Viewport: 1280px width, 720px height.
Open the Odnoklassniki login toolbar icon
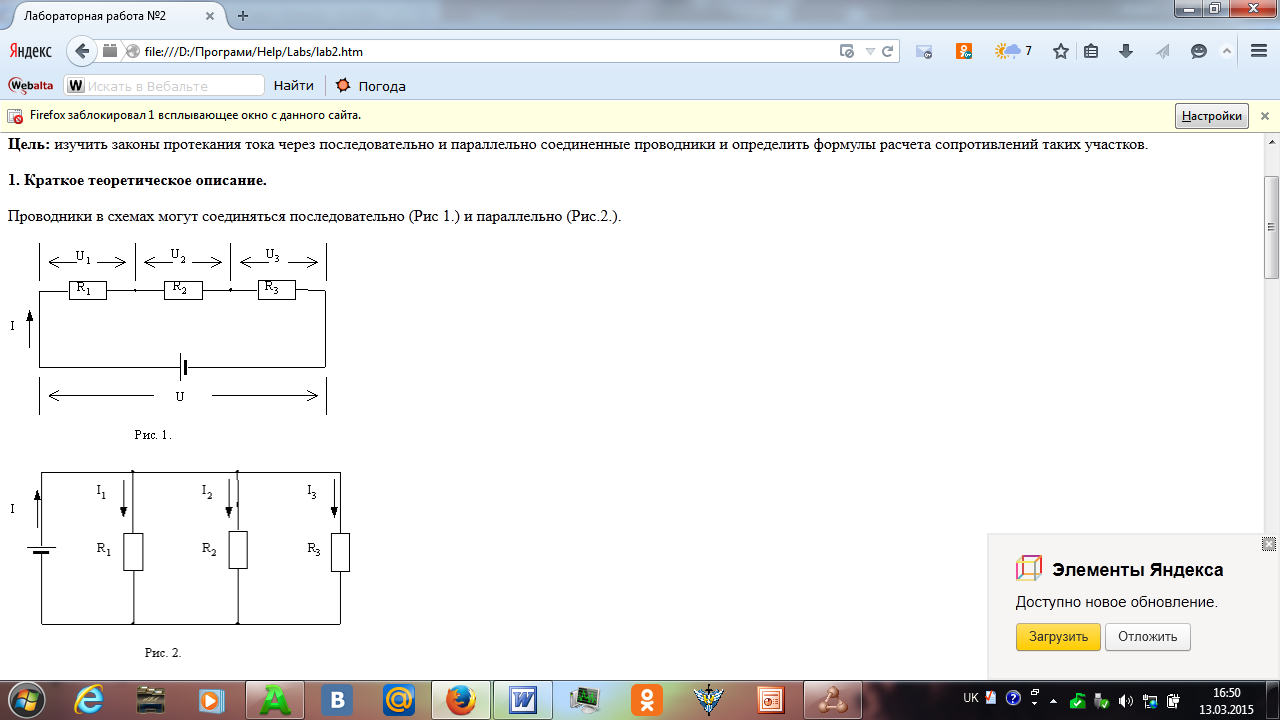click(964, 51)
